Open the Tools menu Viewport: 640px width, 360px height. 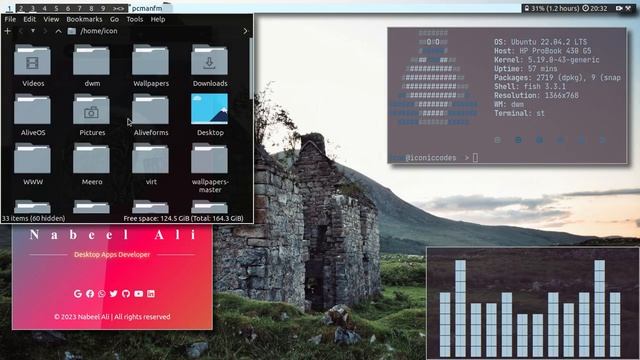134,19
